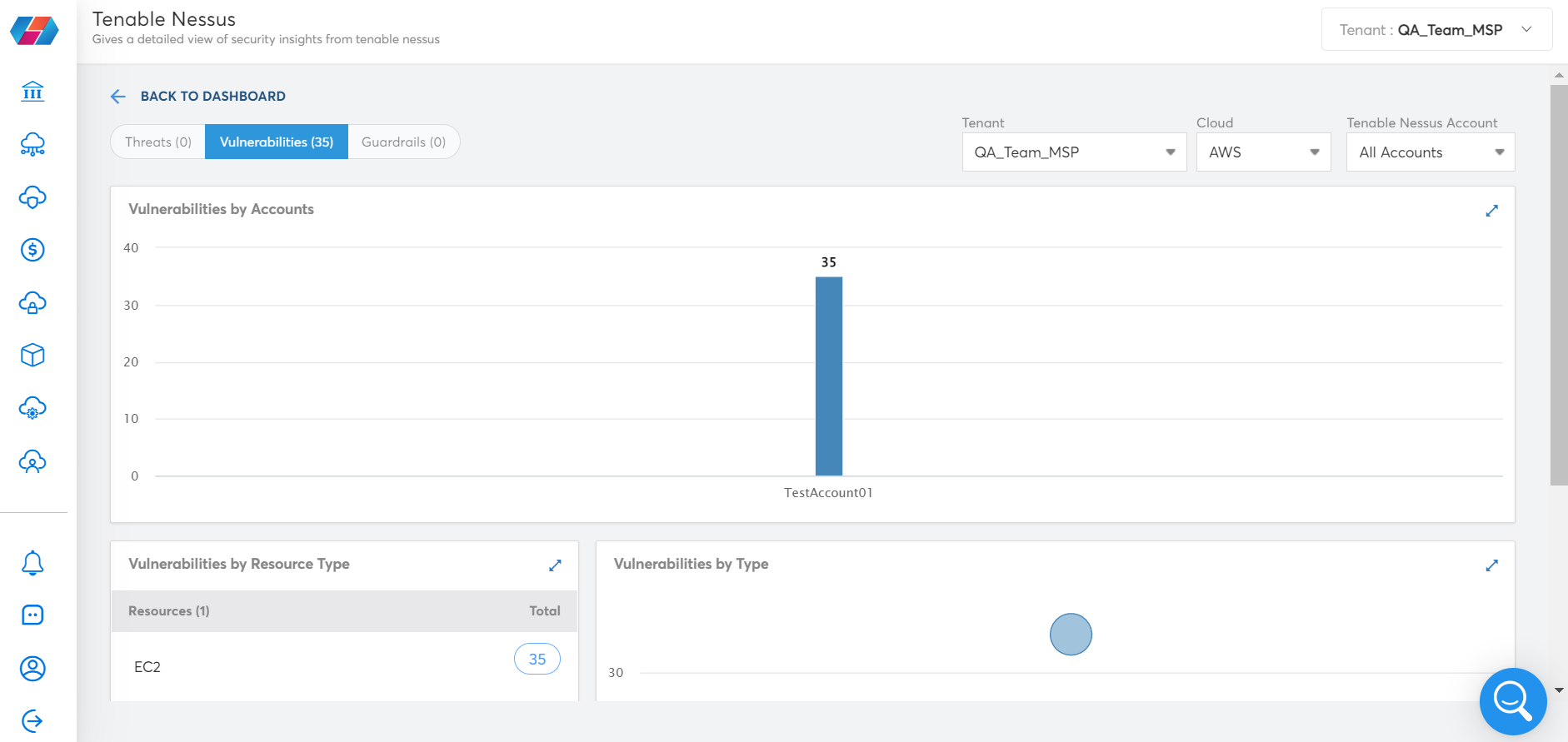Screen dimensions: 1568x742
Task: Click the 35 data label above bar
Action: point(829,262)
